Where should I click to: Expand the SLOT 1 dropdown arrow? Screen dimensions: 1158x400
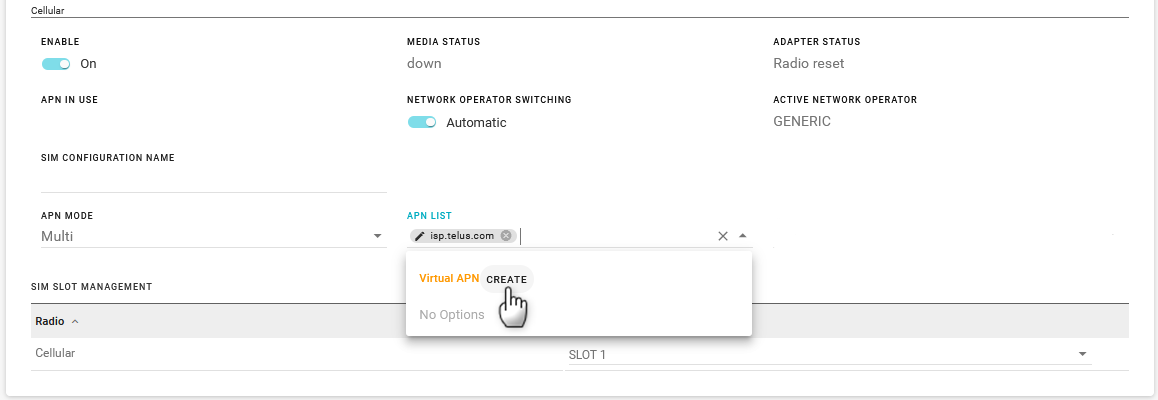(1083, 354)
